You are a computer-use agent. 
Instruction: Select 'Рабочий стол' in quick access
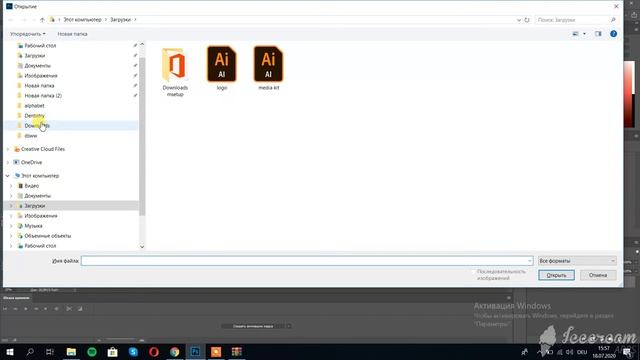tap(40, 46)
